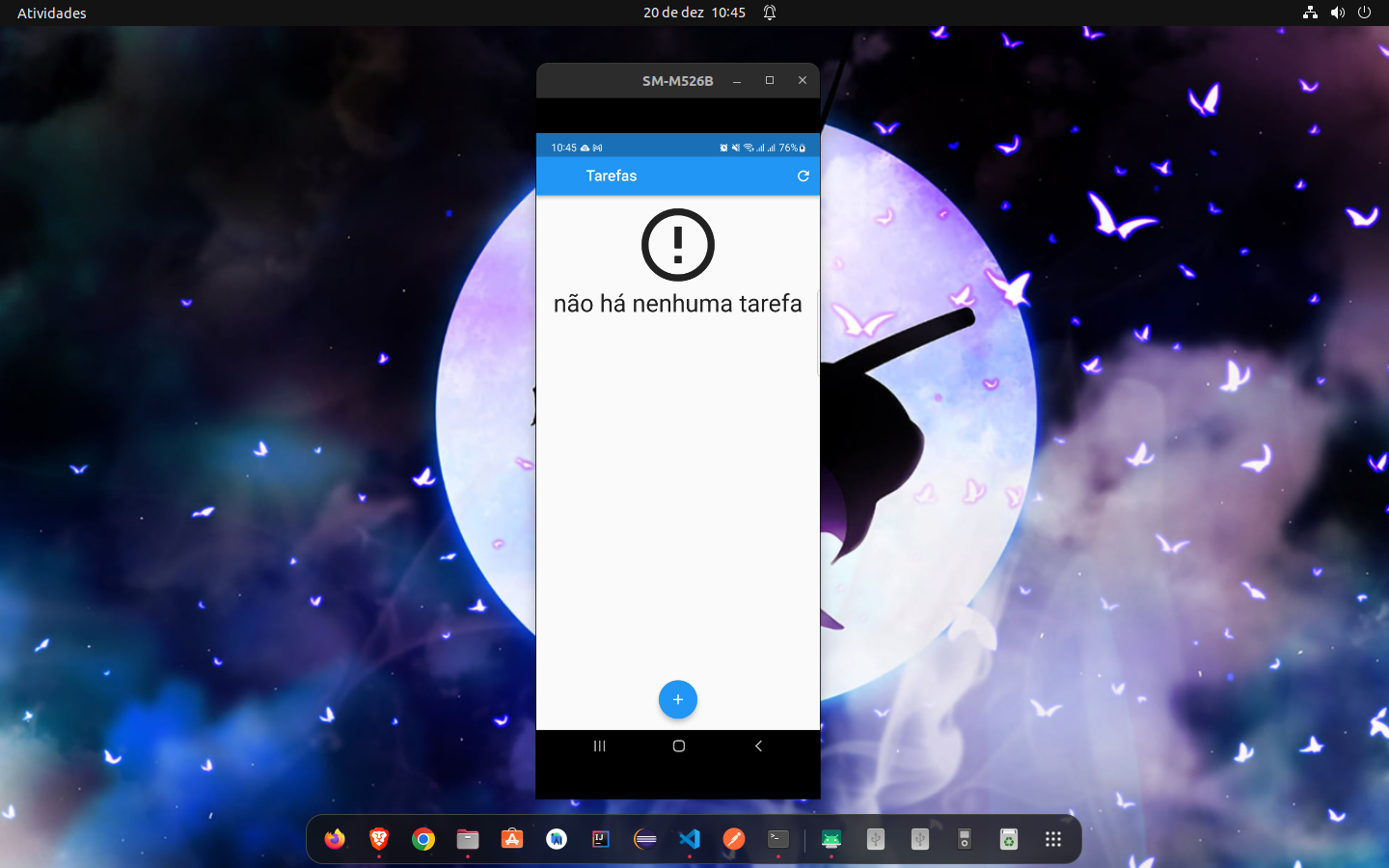Open the terminal emulator
Screen dimensions: 1389x868
[777, 839]
